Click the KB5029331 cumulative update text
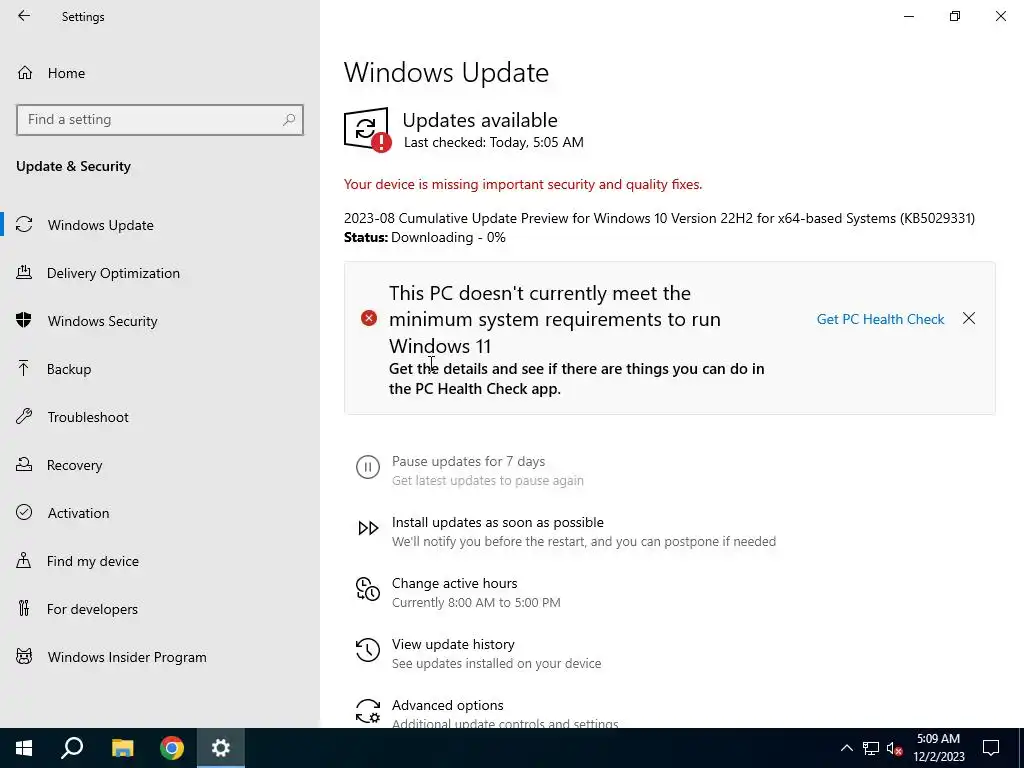Viewport: 1024px width, 768px height. (x=659, y=218)
